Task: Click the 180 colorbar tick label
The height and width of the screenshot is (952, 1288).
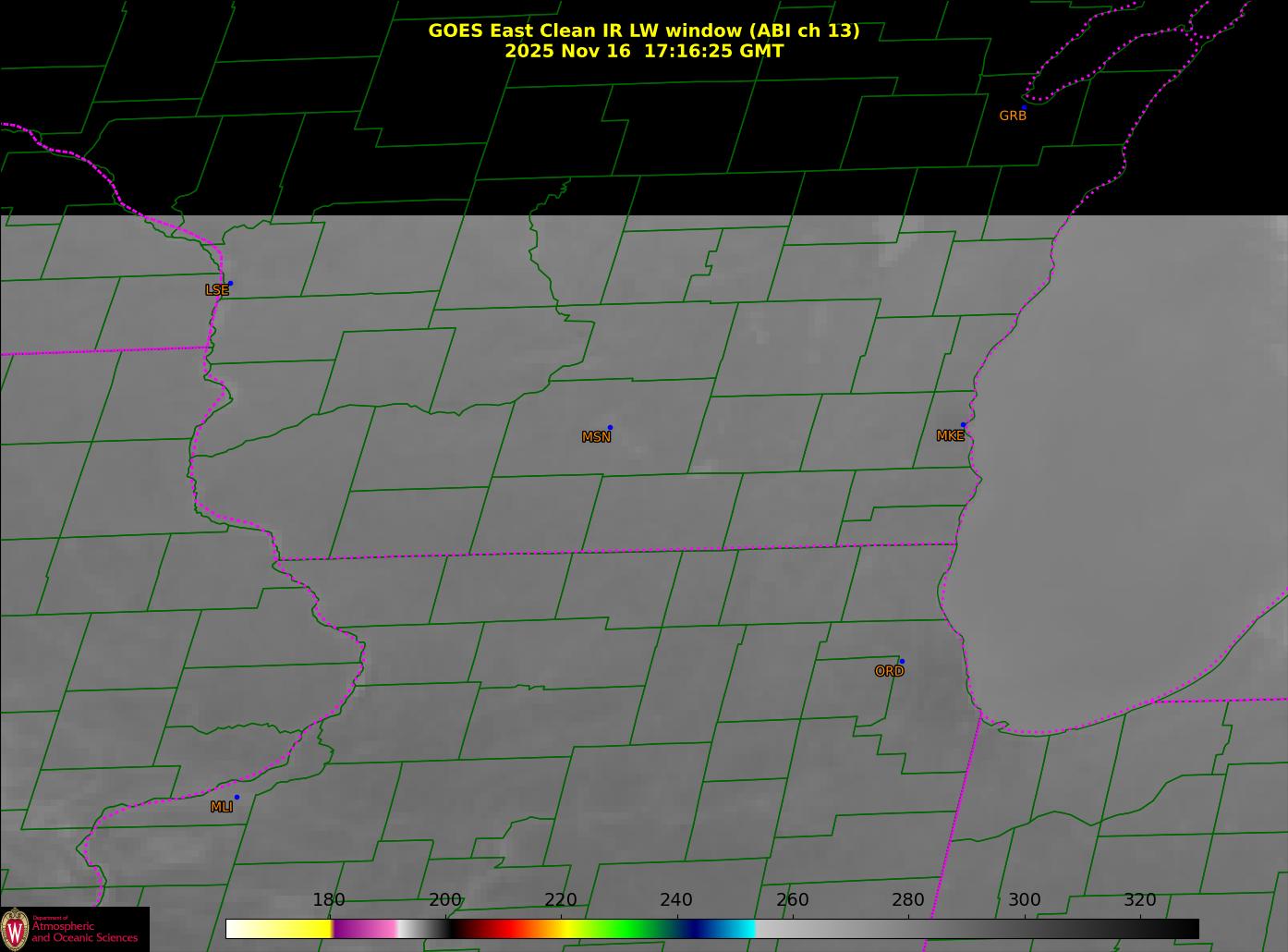Action: (329, 900)
